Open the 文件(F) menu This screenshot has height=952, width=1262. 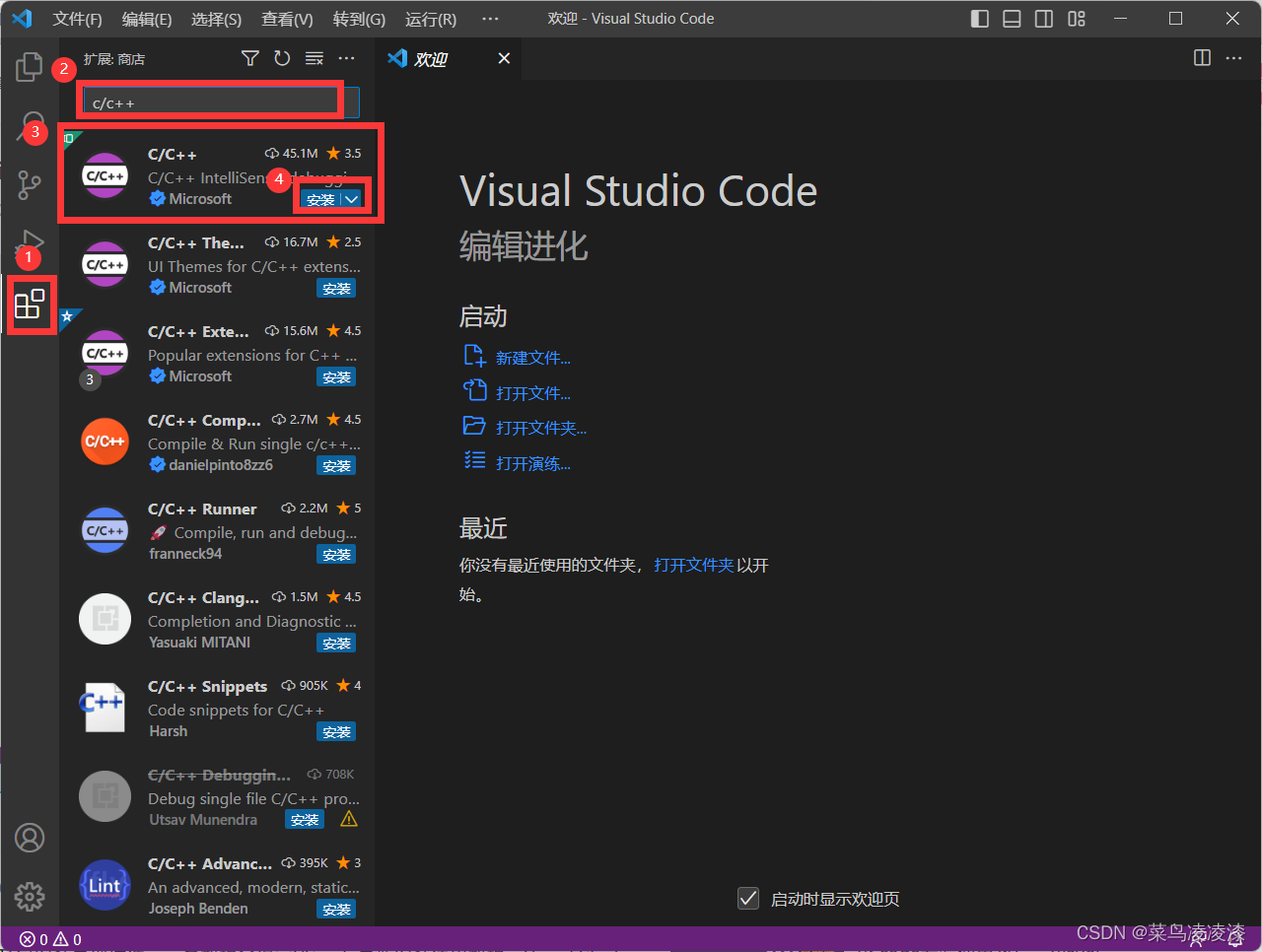pyautogui.click(x=77, y=19)
